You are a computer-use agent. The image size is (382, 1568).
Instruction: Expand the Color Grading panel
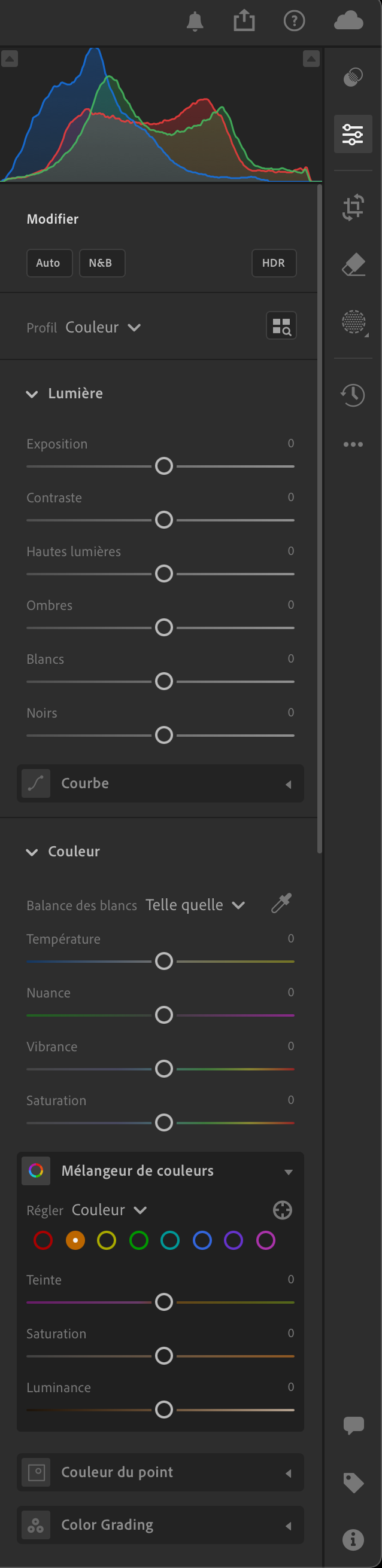tap(160, 1525)
